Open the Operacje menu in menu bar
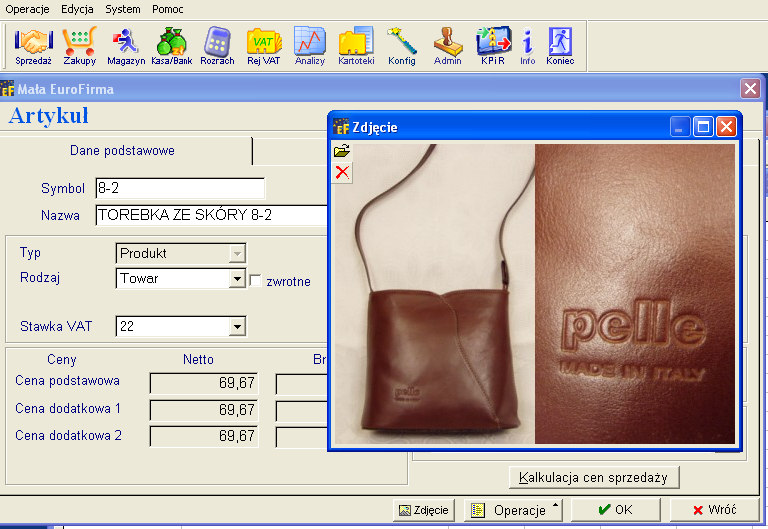Viewport: 768px width, 529px height. click(x=27, y=9)
